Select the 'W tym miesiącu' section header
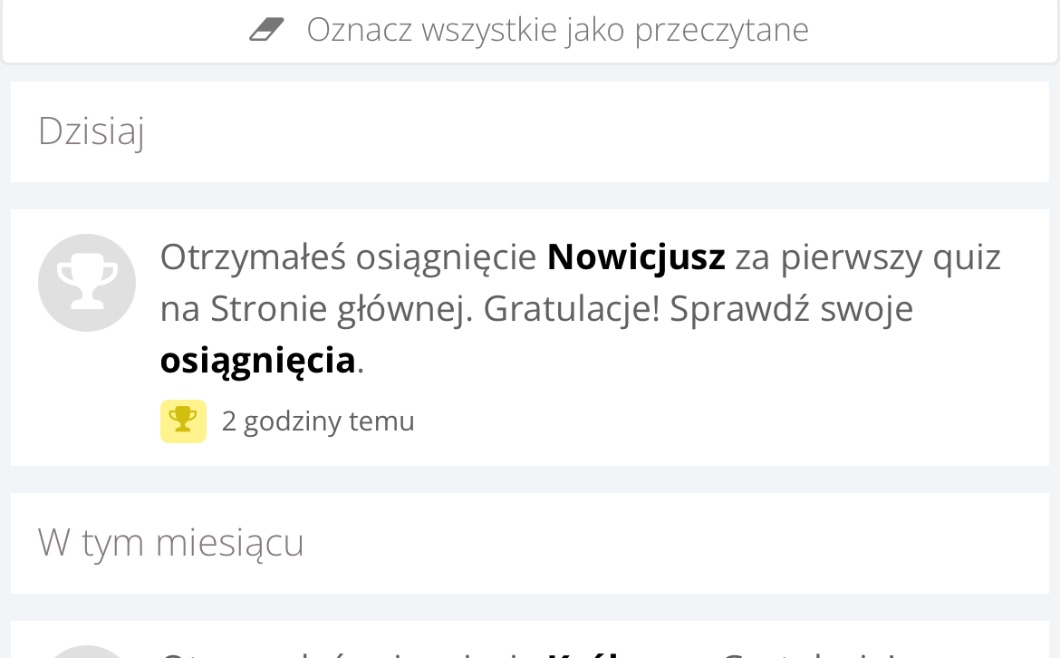The width and height of the screenshot is (1060, 658). pyautogui.click(x=171, y=543)
